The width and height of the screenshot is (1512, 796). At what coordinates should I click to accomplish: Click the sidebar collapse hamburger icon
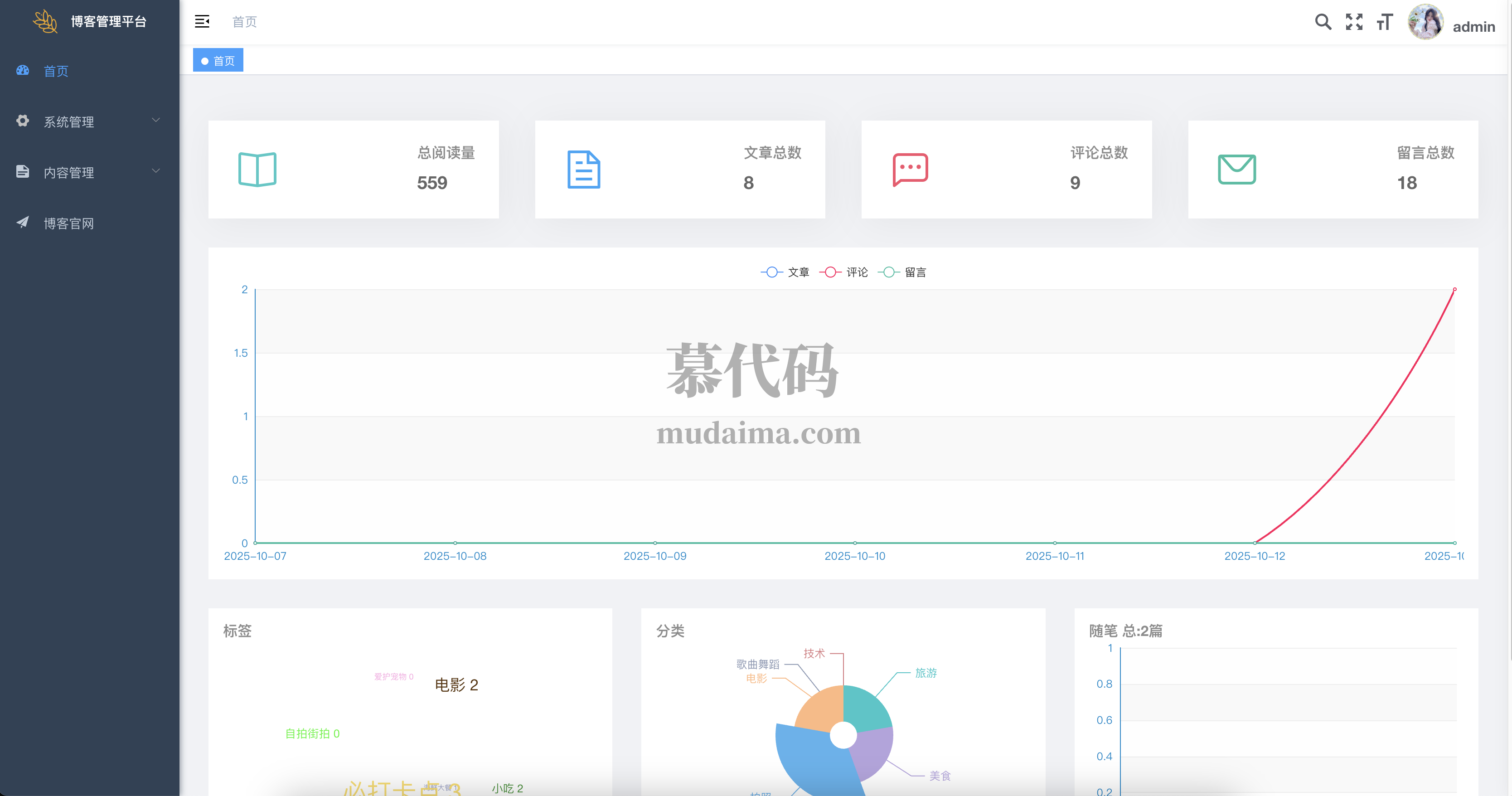click(202, 22)
